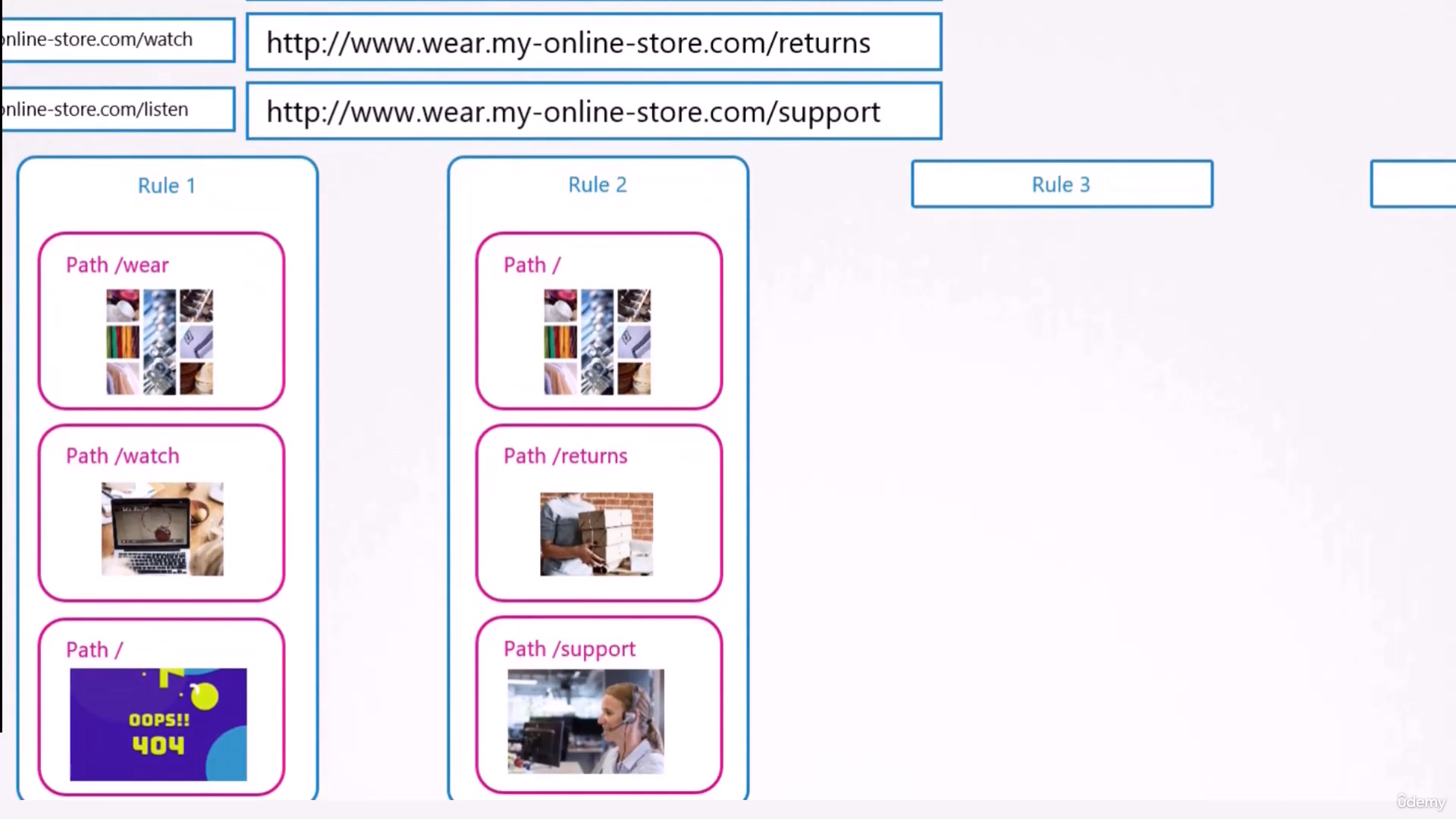Open the clothing collage under Path /wear
Viewport: 1456px width, 819px height.
coord(160,341)
